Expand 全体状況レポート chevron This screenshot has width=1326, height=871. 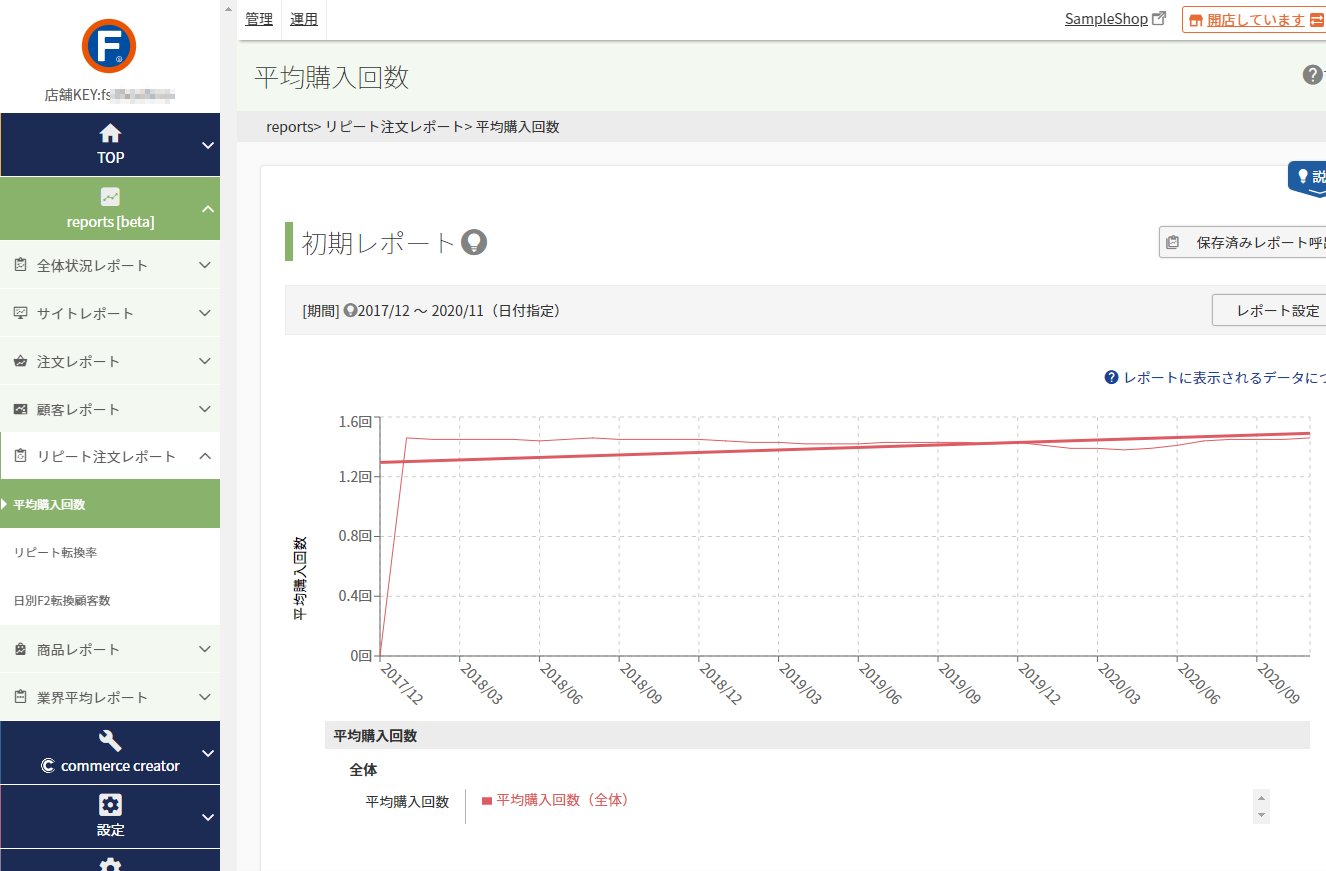204,265
